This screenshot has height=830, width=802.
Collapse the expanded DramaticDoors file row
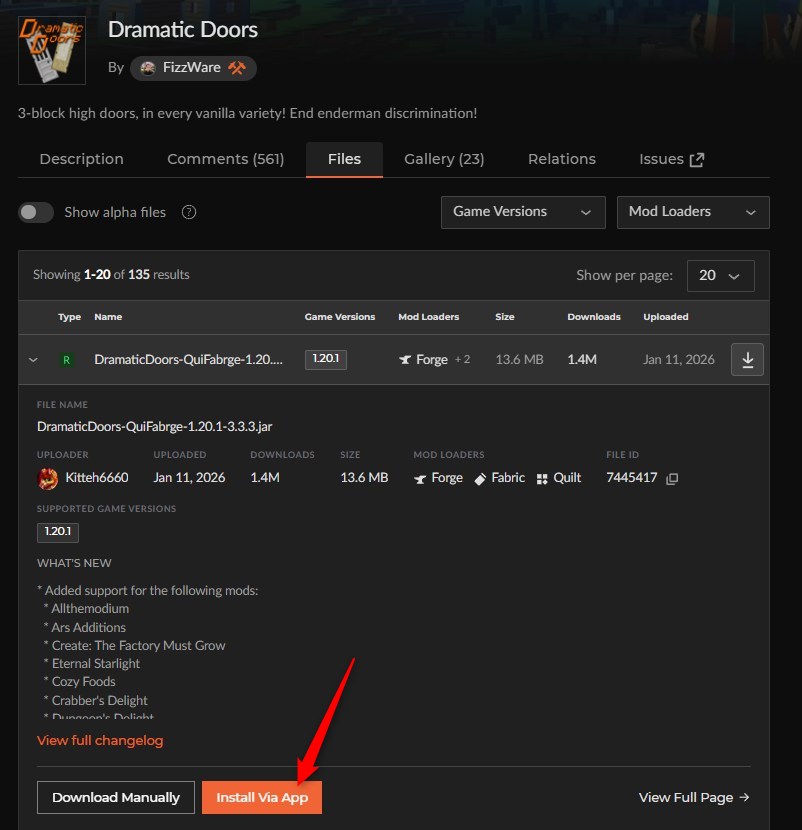click(33, 360)
